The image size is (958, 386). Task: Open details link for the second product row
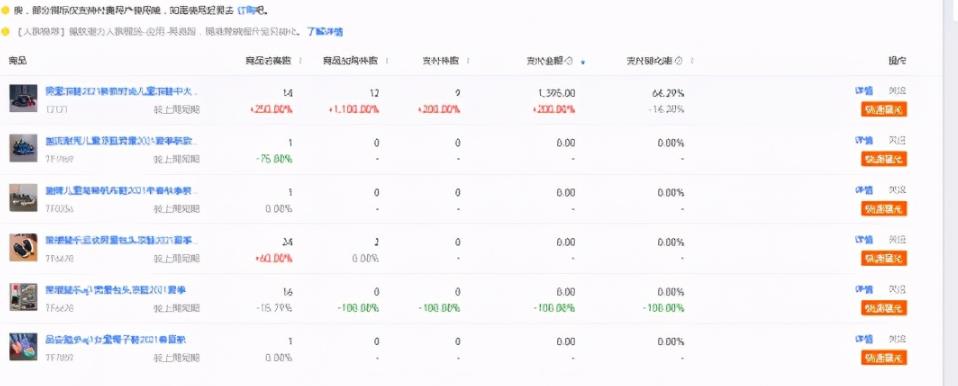864,140
